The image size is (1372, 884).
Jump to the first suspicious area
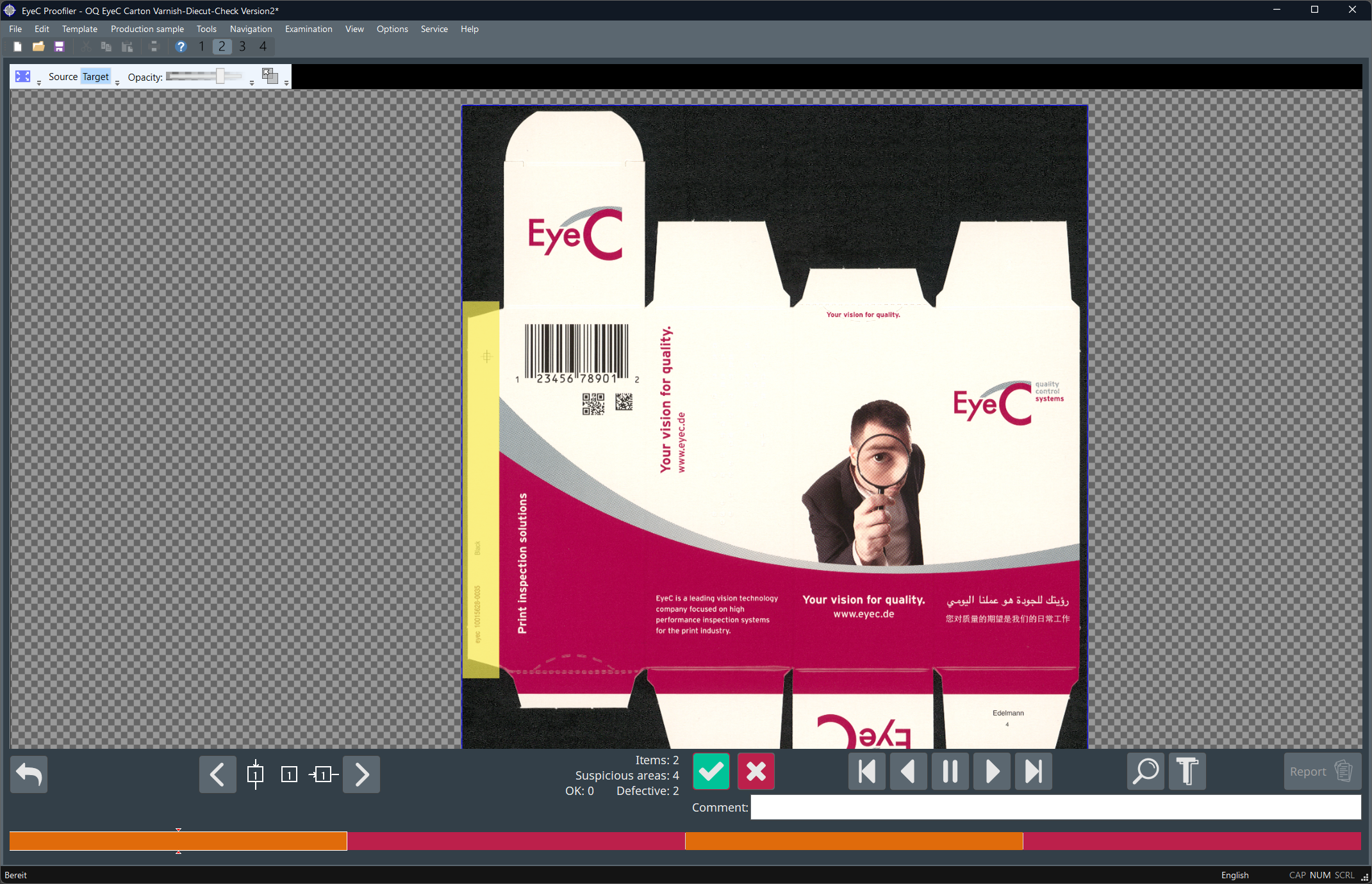867,771
